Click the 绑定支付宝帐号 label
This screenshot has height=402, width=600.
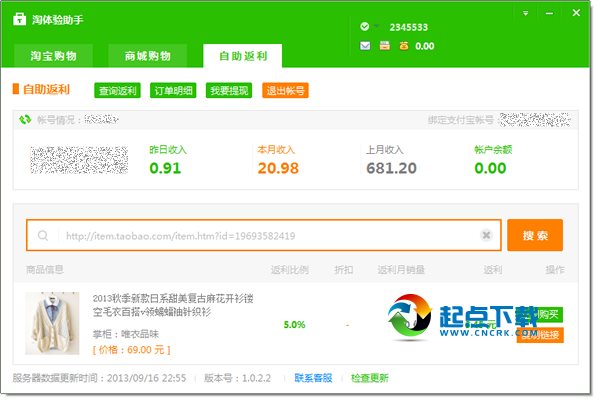(x=461, y=120)
